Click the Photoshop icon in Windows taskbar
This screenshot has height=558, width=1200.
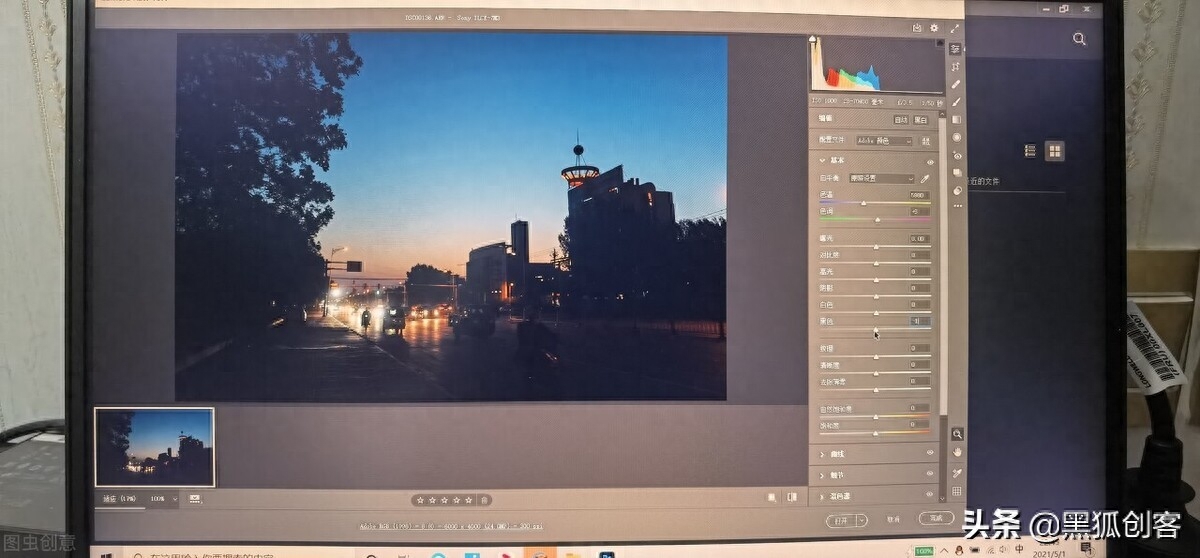(x=607, y=554)
